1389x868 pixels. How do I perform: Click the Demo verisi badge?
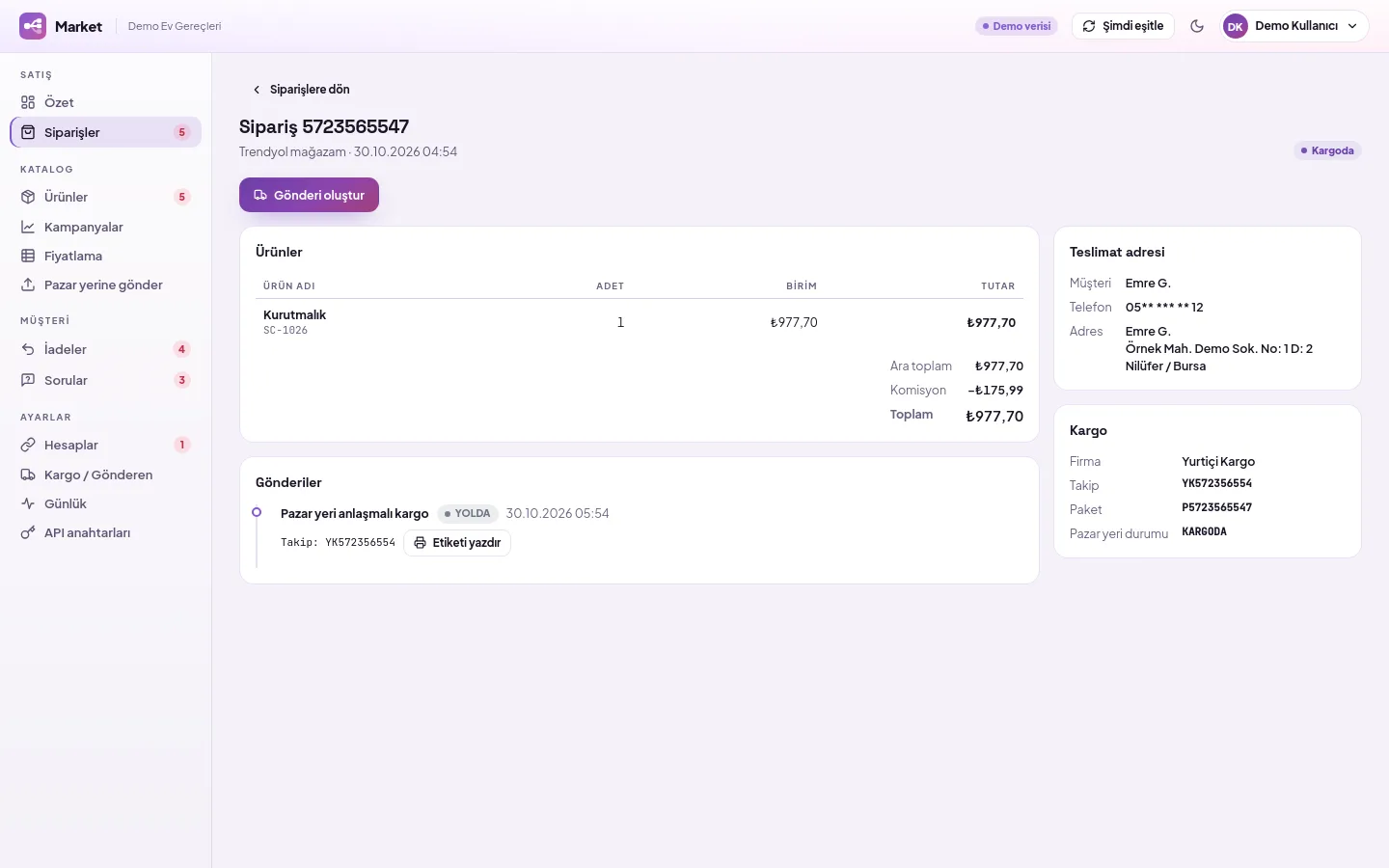pos(1017,26)
